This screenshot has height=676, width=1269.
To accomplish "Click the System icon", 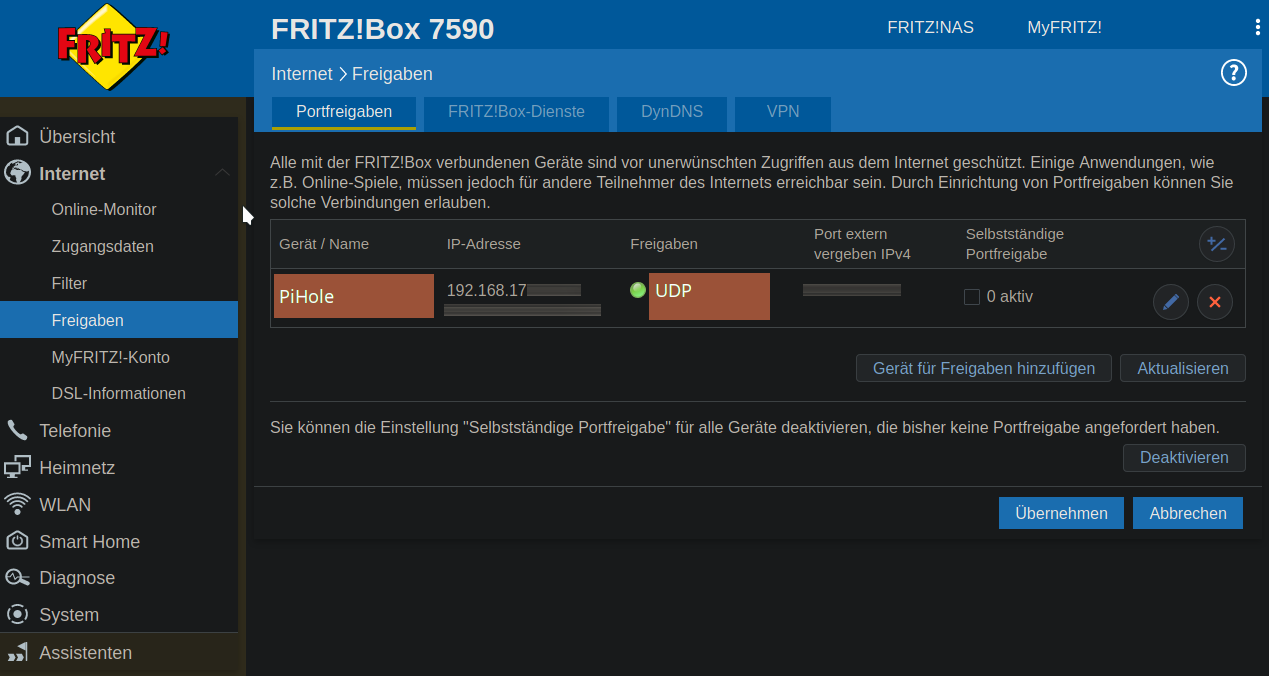I will click(17, 614).
